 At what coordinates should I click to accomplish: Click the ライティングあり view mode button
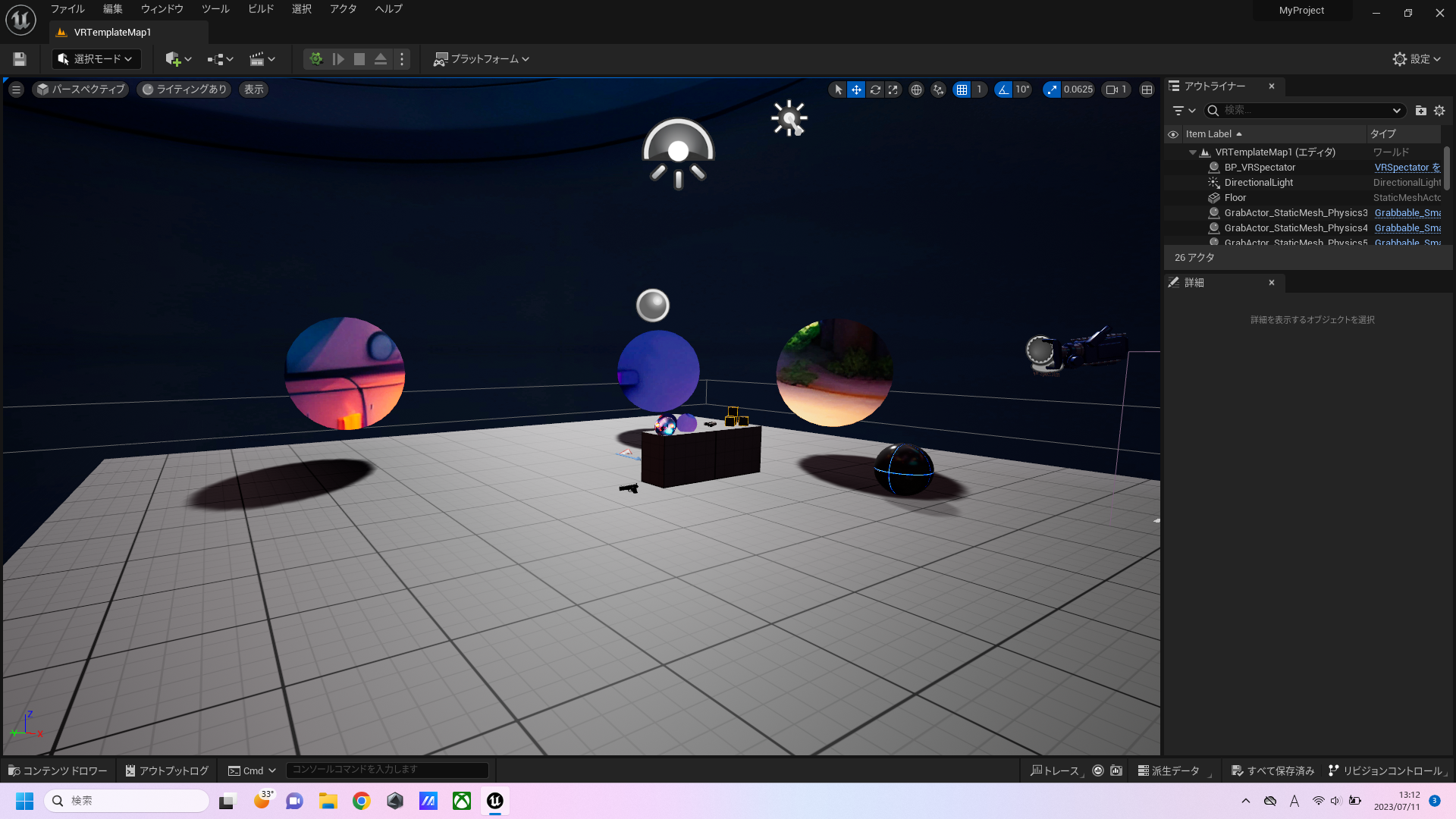tap(184, 89)
